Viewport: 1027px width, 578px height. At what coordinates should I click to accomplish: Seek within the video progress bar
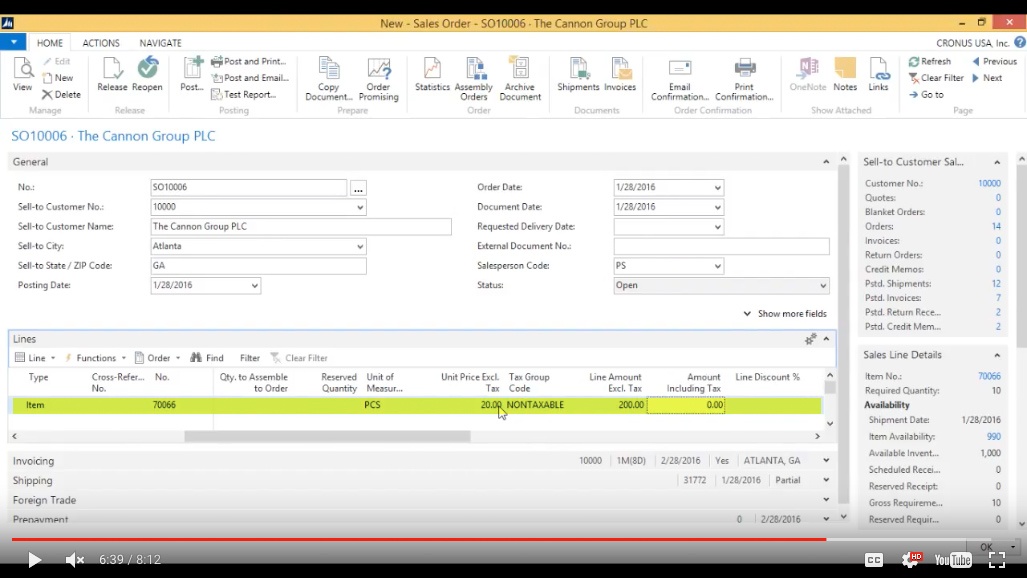pos(513,539)
